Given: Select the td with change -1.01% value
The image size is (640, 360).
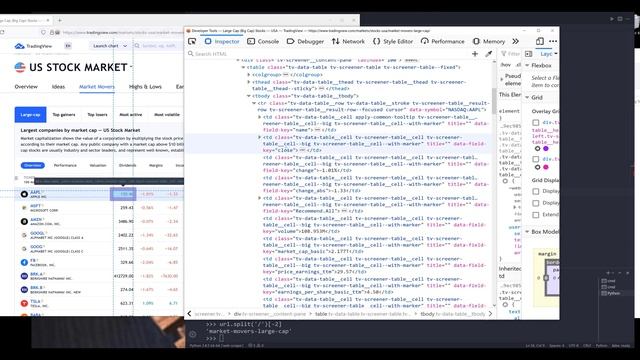Looking at the screenshot, I should coord(376,164).
